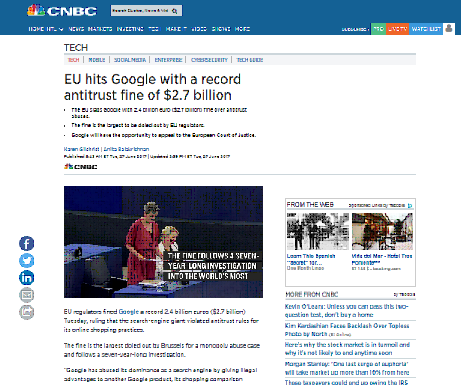Click the article headline about Google fine
The width and height of the screenshot is (461, 385).
[152, 87]
